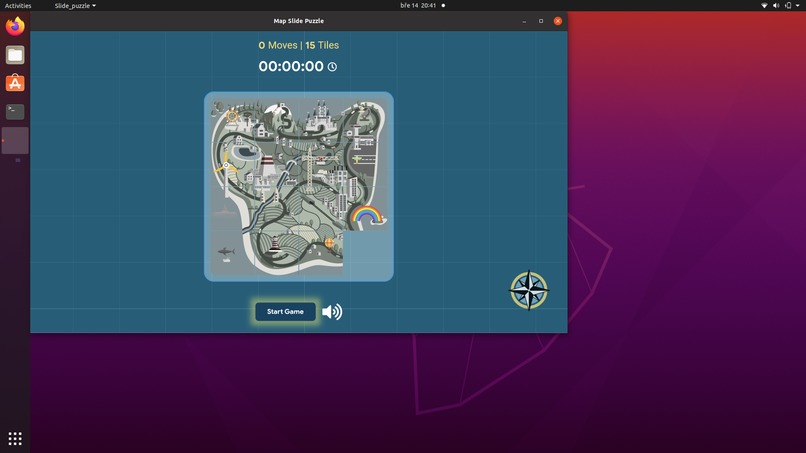Viewport: 806px width, 453px height.
Task: Click the volume icon in system tray
Action: [776, 6]
